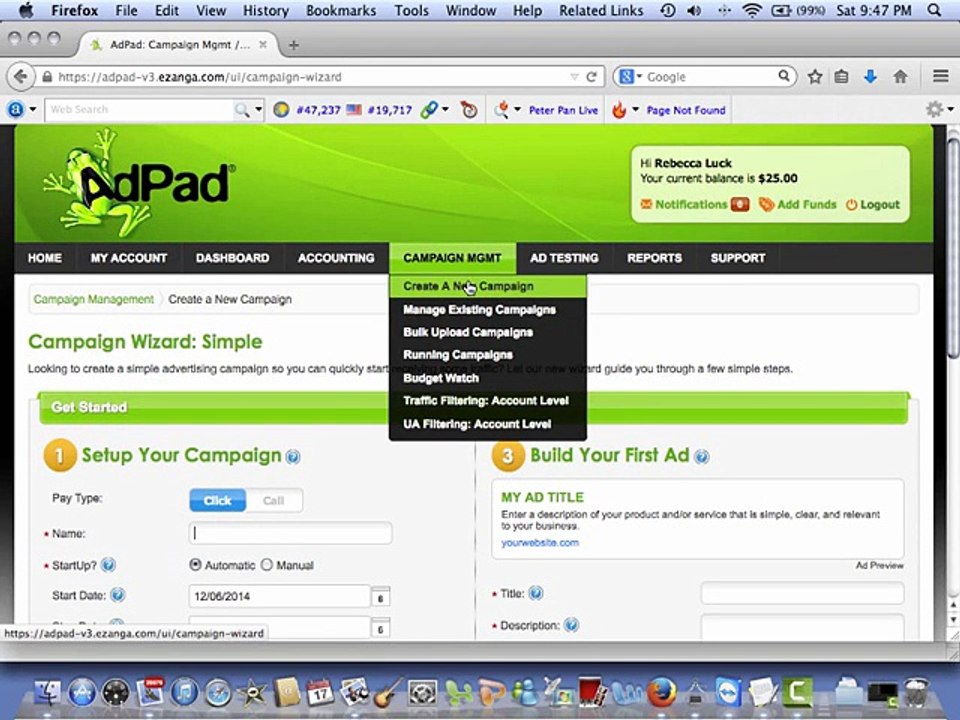Screen dimensions: 960x720
Task: Open the Notifications envelope in account box
Action: coord(646,204)
